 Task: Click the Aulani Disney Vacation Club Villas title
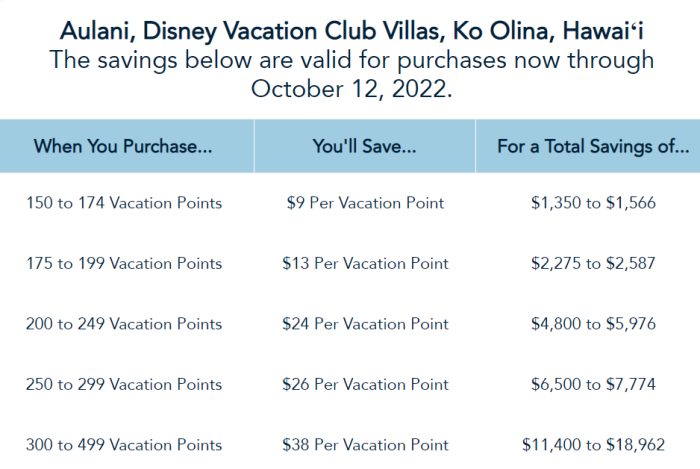coord(352,31)
